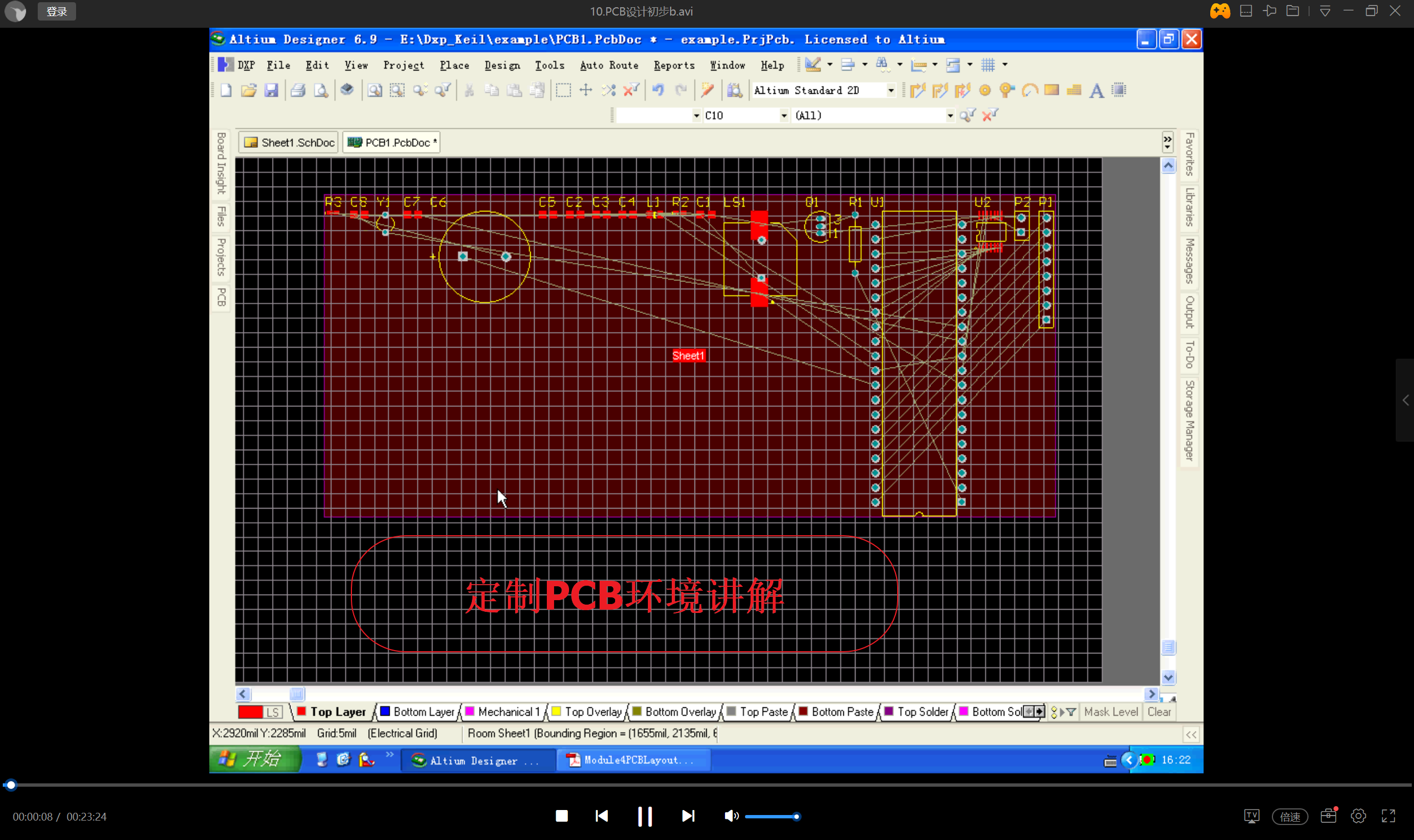The width and height of the screenshot is (1414, 840).
Task: Click the Mask Level button
Action: pyautogui.click(x=1111, y=712)
